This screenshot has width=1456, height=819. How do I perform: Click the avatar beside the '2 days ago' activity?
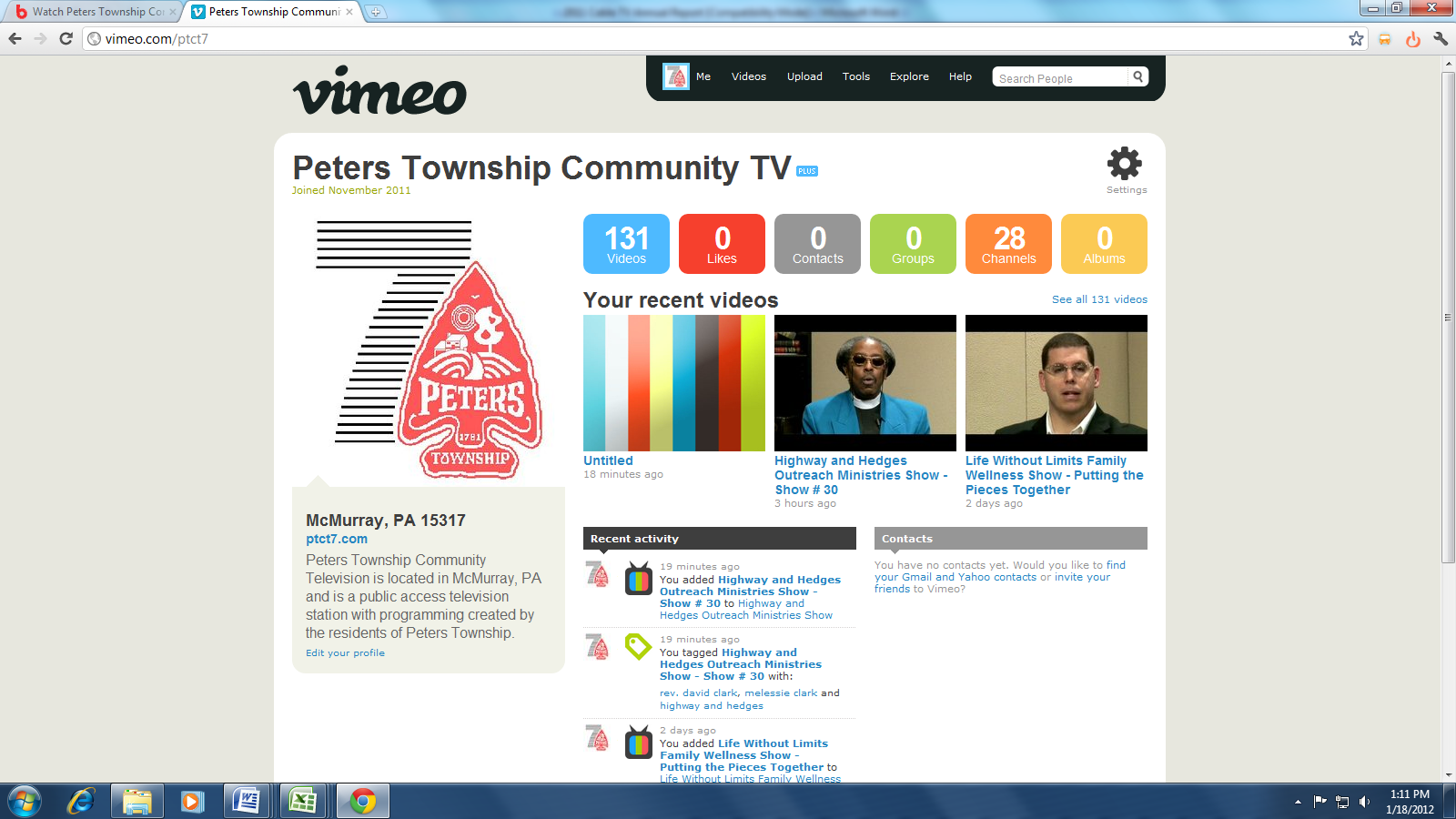597,738
